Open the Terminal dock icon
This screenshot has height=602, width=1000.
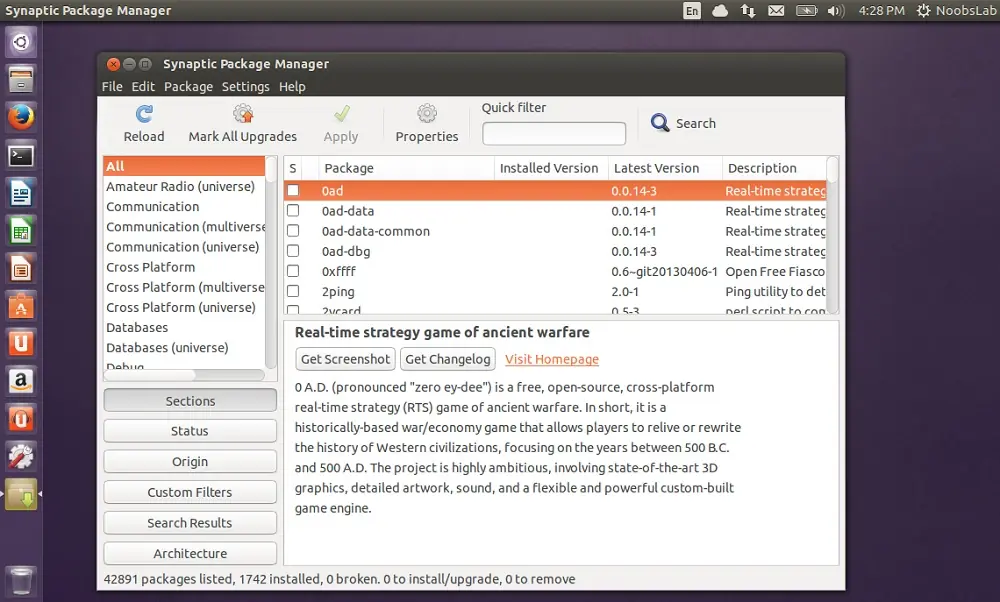coord(21,156)
